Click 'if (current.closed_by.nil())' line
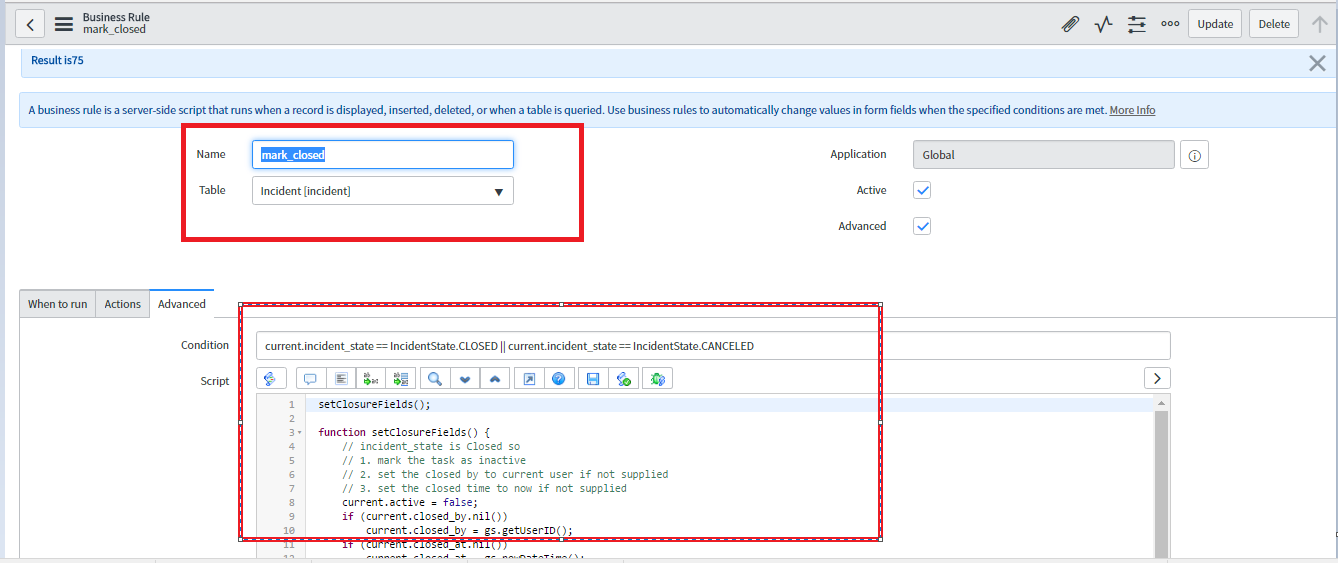Viewport: 1338px width, 563px height. pyautogui.click(x=425, y=517)
